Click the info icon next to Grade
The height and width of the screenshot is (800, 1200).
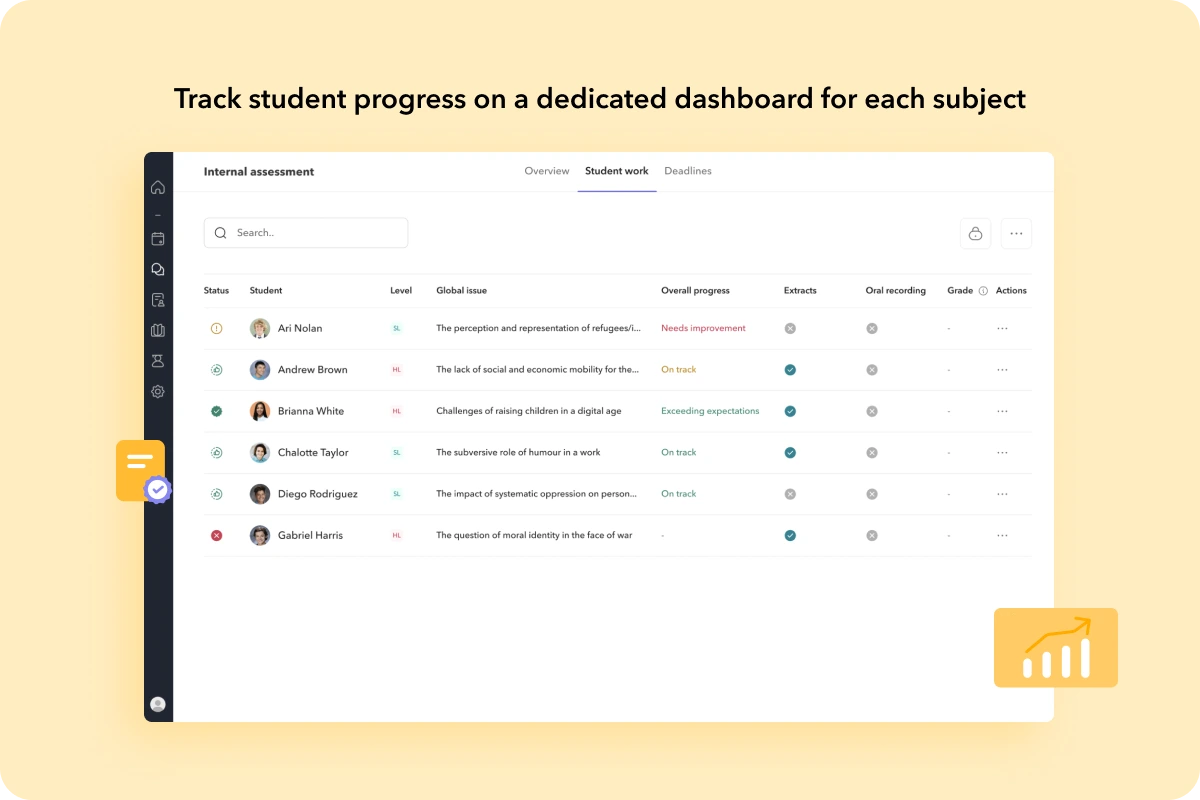(983, 291)
